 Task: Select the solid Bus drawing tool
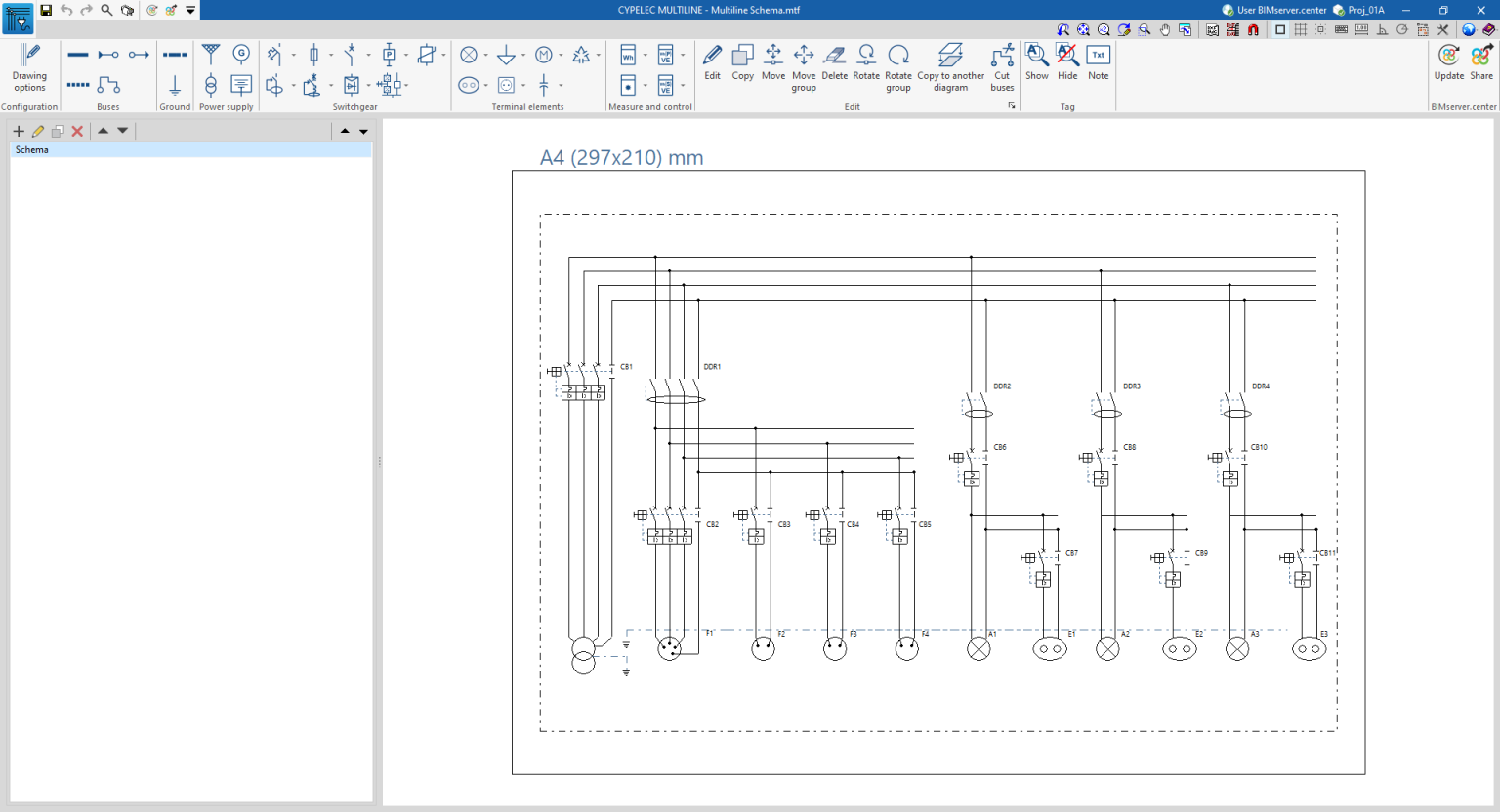click(x=77, y=54)
